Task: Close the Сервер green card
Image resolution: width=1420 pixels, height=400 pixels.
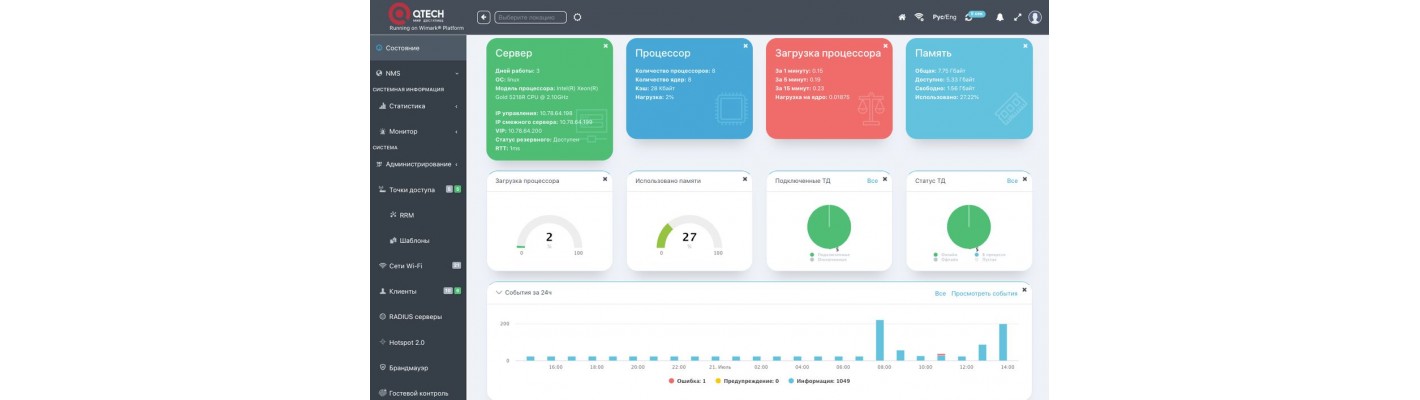Action: point(605,46)
